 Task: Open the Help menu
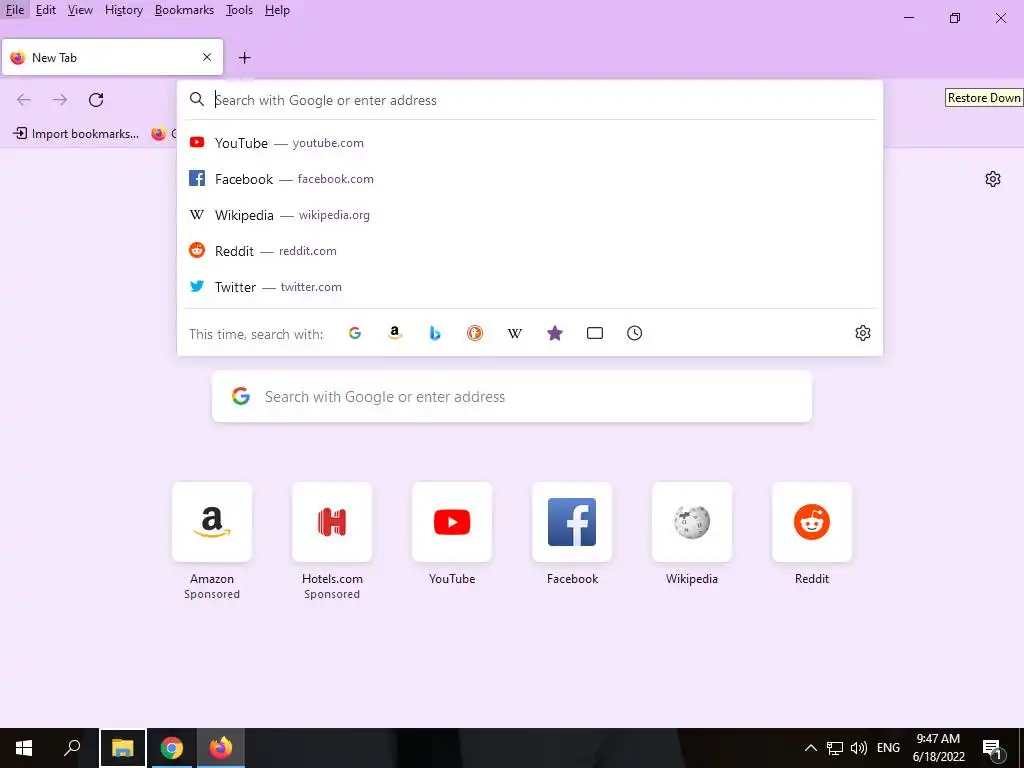(277, 10)
